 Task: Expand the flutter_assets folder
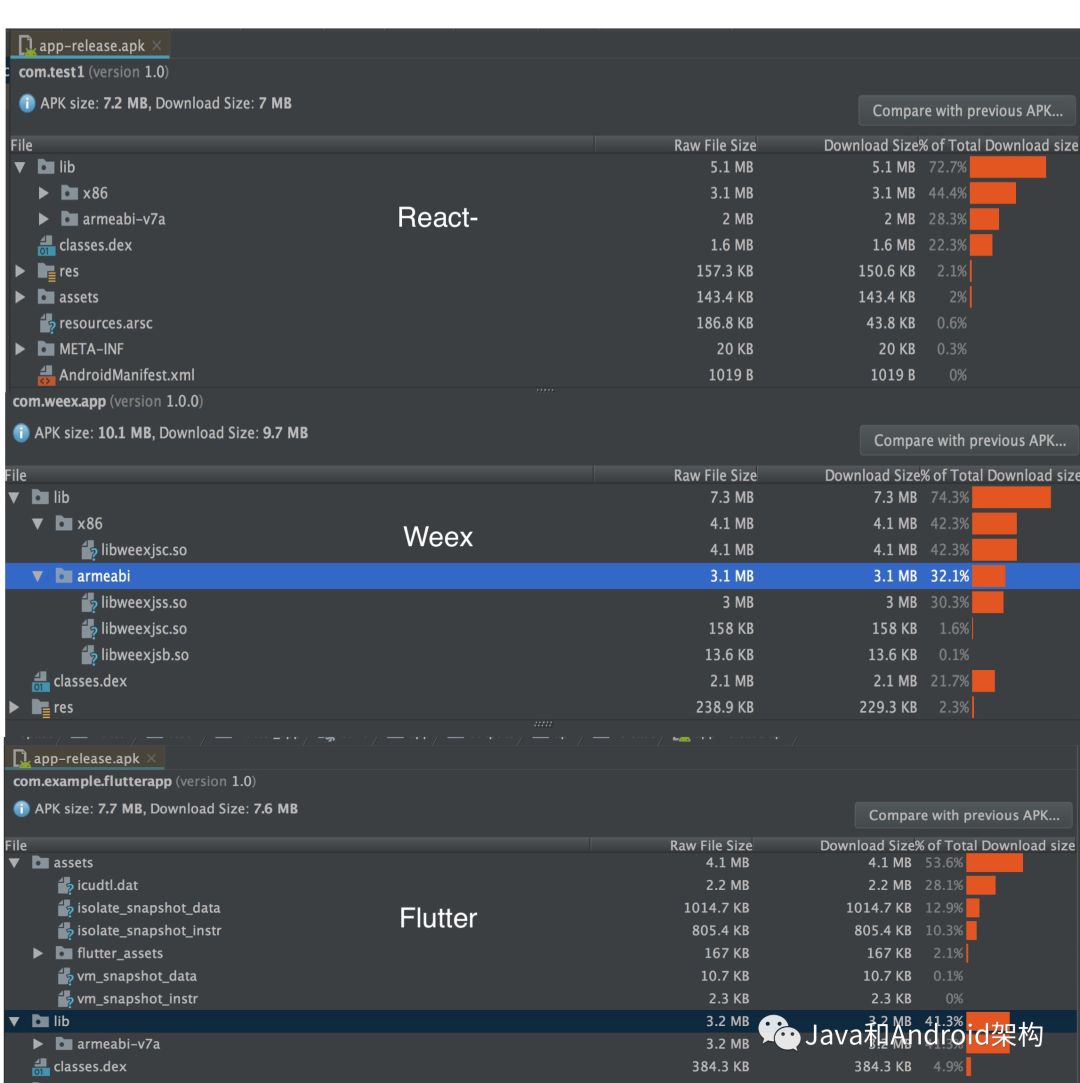(38, 953)
